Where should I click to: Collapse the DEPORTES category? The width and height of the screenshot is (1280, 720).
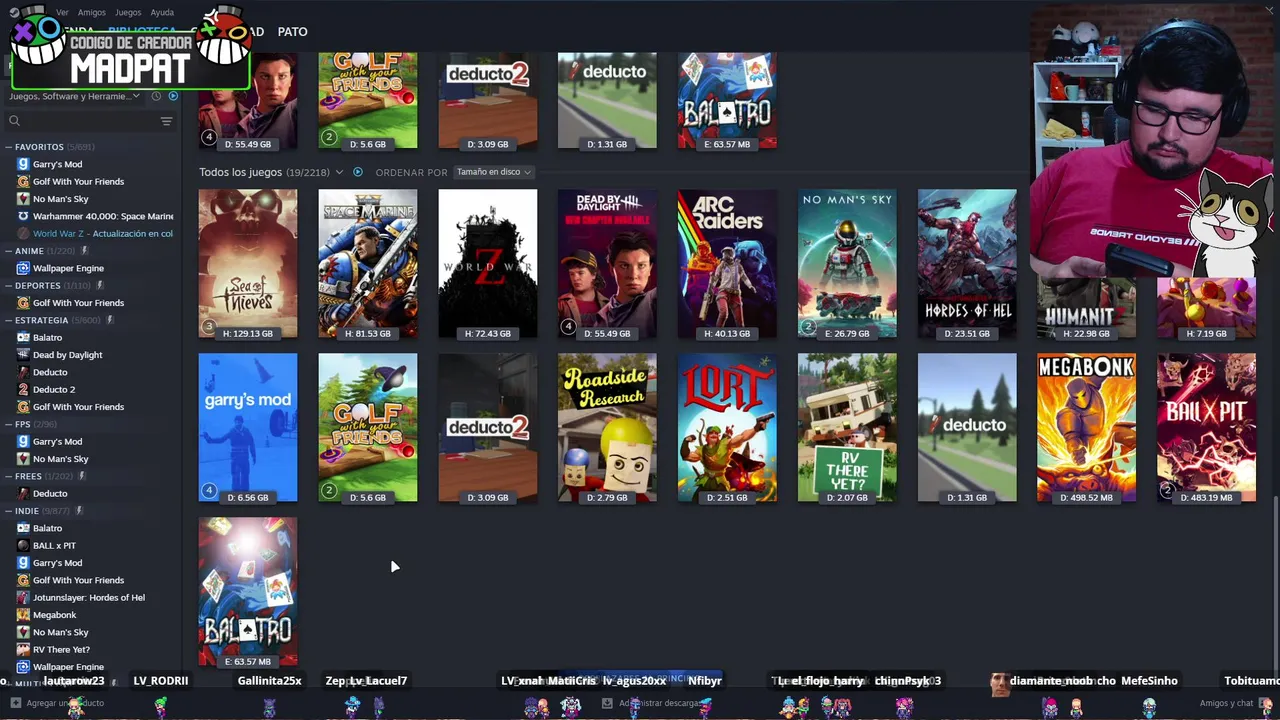click(x=9, y=285)
